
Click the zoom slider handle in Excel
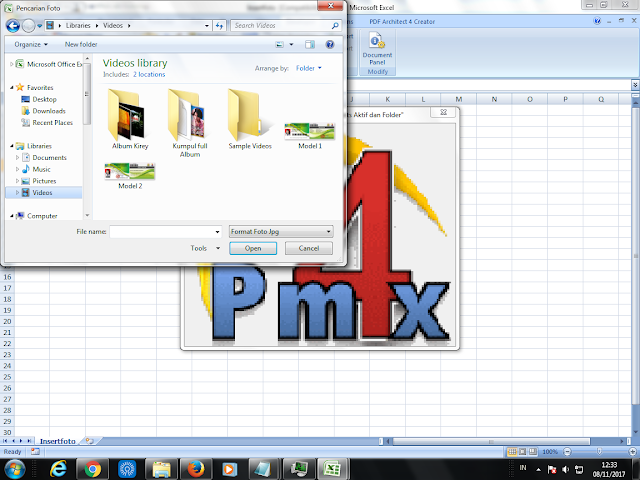coord(599,451)
